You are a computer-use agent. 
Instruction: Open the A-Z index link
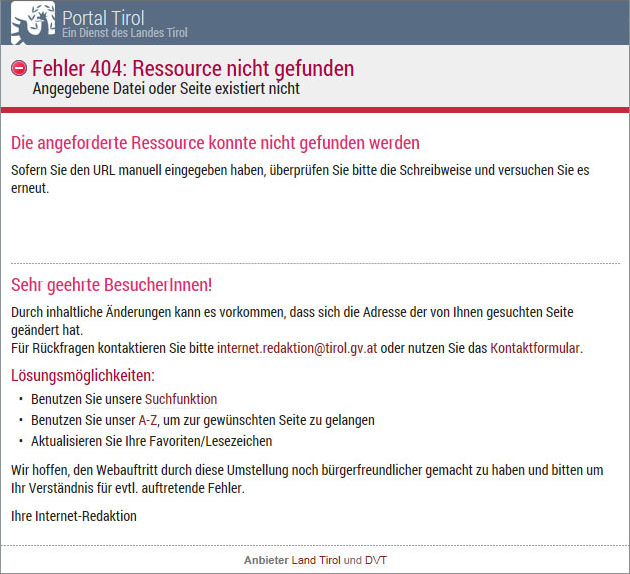[147, 420]
